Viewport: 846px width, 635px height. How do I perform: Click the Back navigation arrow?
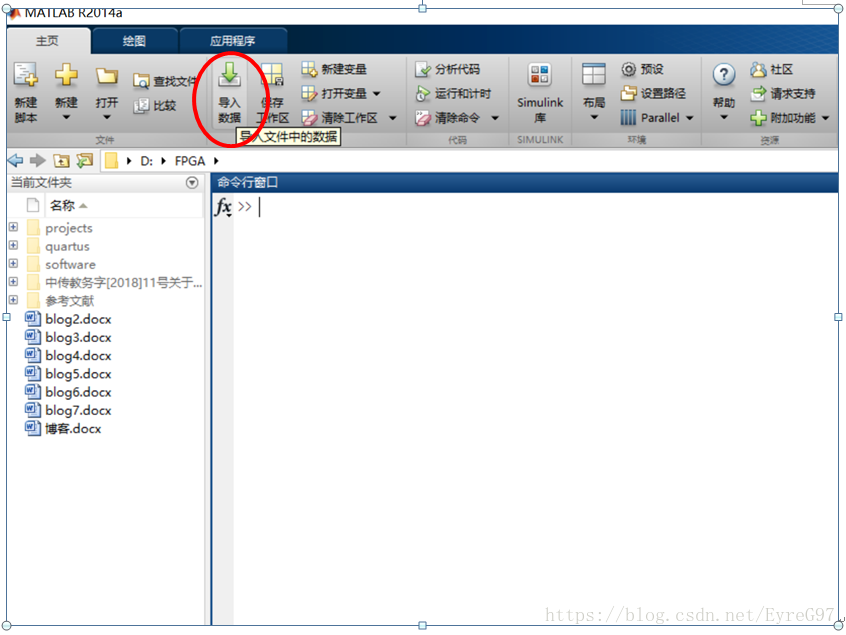pos(16,160)
